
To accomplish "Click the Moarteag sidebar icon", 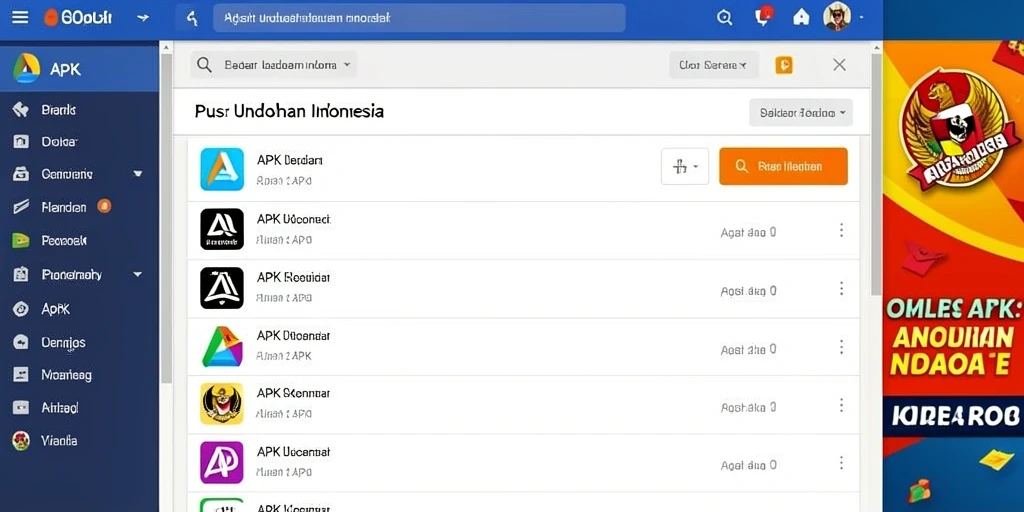I will pos(21,375).
